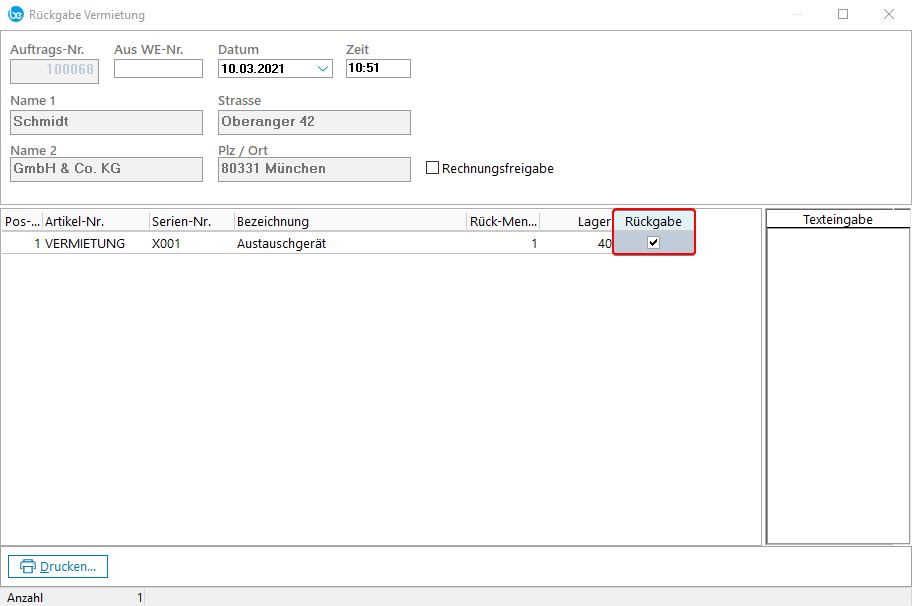This screenshot has width=912, height=606.
Task: Enable the Rechnungsfreigabe checkbox
Action: (x=432, y=168)
